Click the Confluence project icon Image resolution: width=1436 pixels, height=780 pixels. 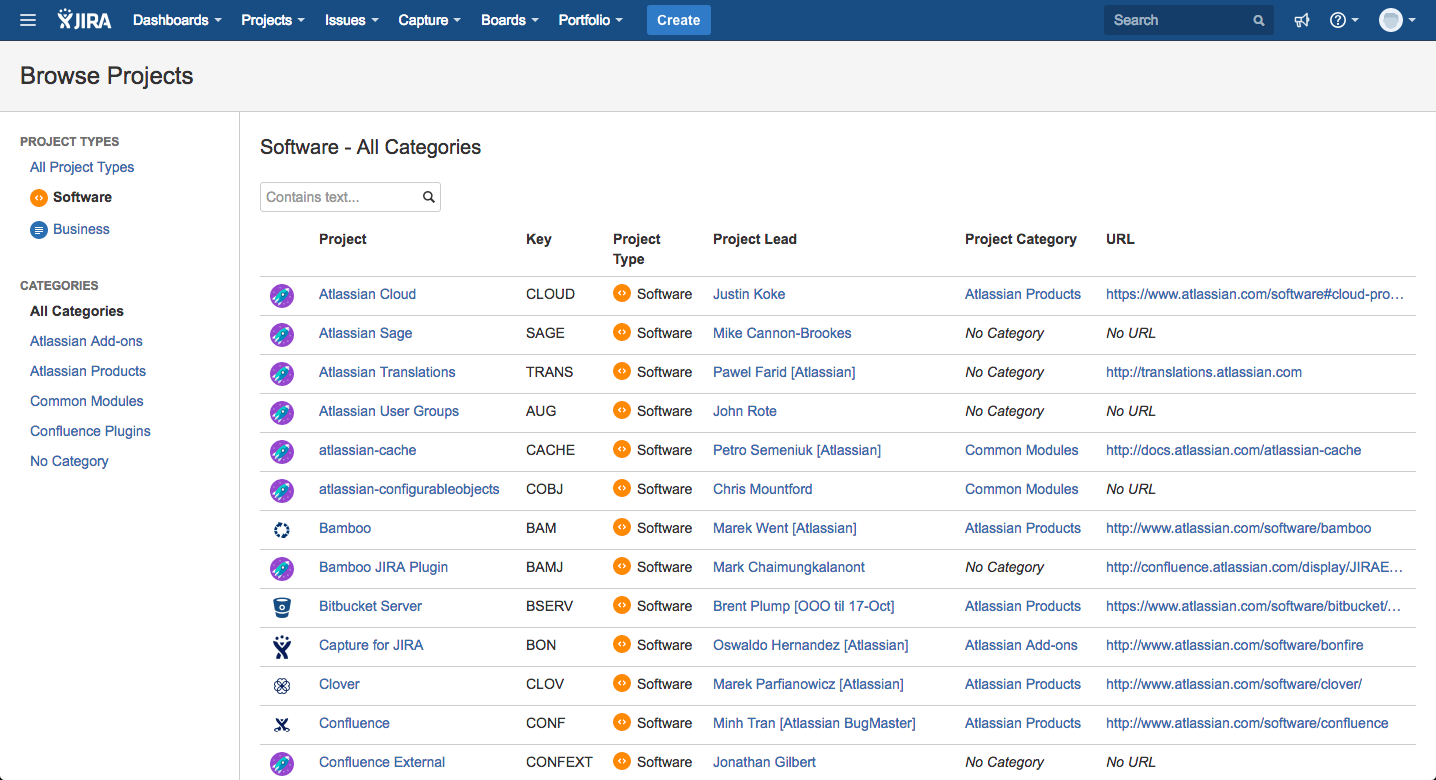click(x=282, y=724)
